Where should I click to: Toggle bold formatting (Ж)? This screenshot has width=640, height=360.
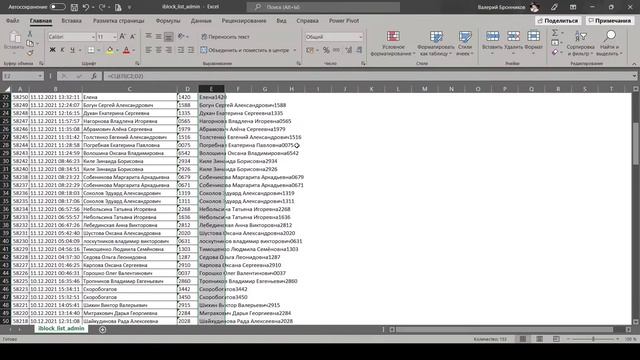point(52,50)
